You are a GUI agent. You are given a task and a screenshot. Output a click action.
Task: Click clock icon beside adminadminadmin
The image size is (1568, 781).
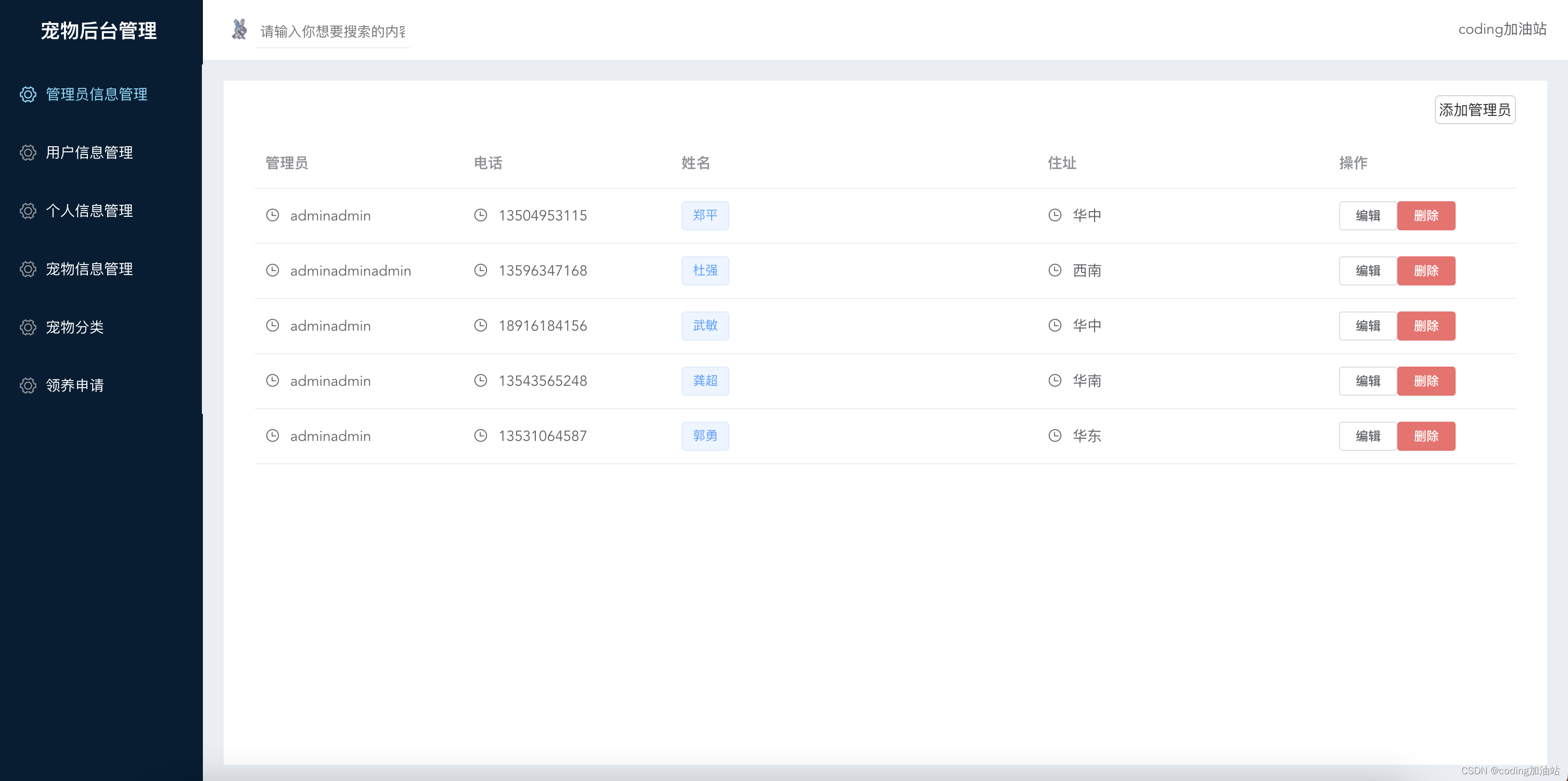point(273,271)
